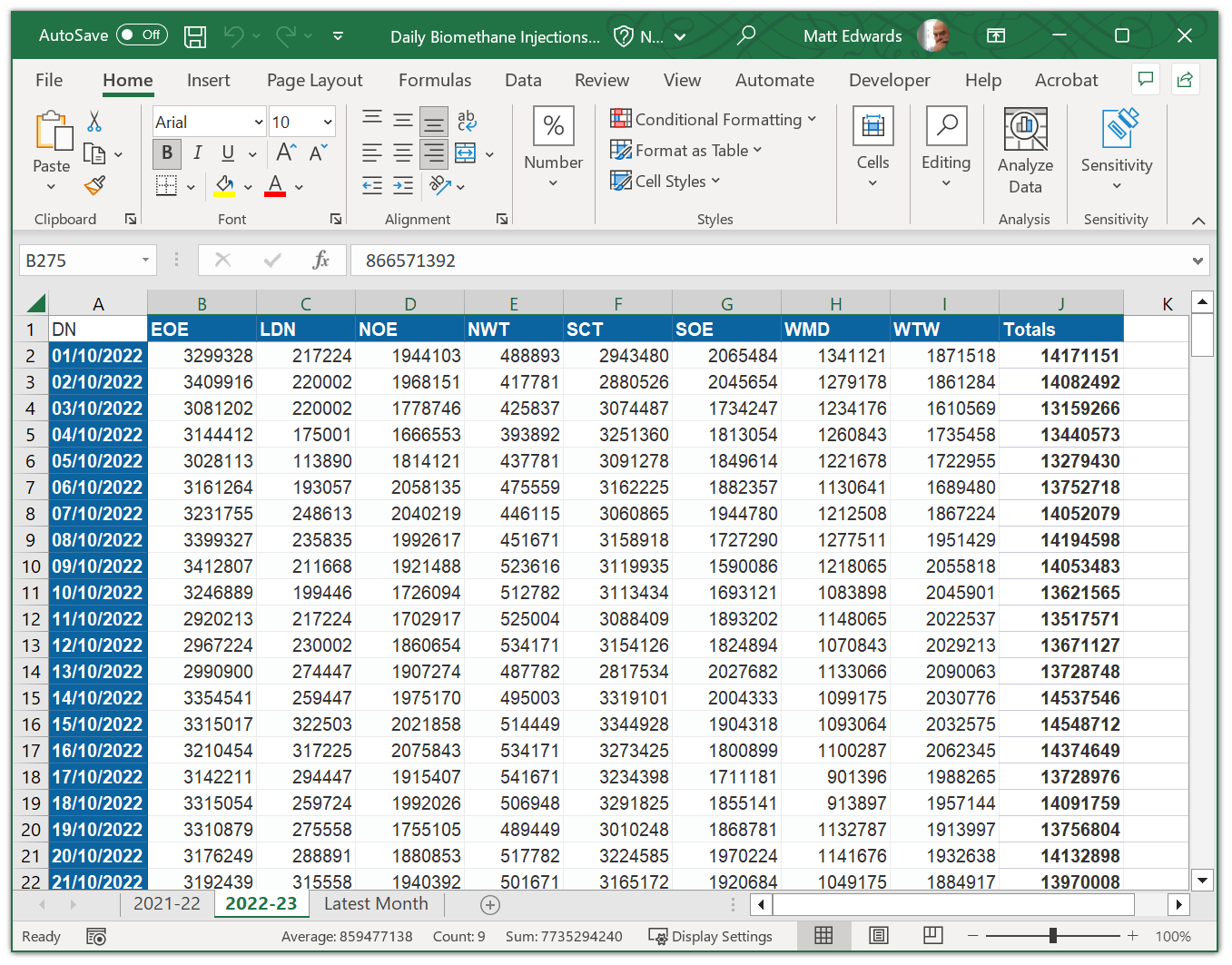Expand the formula bar chevron
This screenshot has height=965, width=1232.
tap(1198, 261)
